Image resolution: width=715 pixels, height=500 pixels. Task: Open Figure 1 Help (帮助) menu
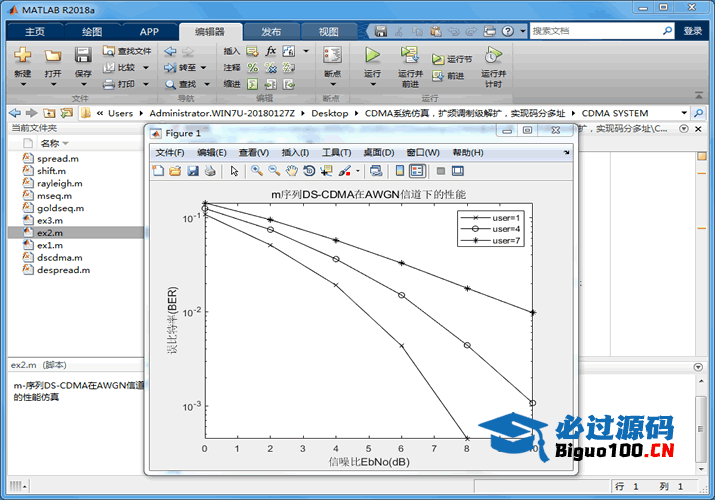pos(468,153)
